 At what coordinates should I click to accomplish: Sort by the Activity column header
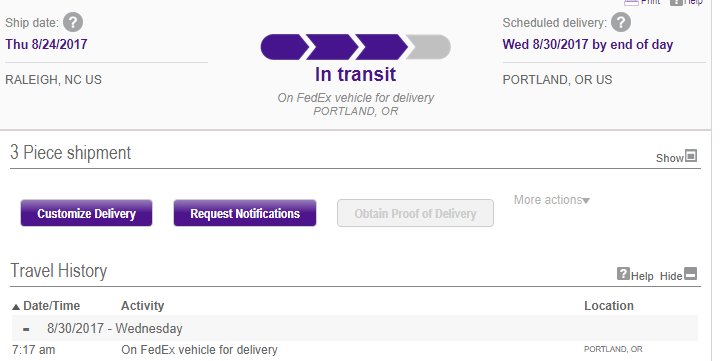142,306
